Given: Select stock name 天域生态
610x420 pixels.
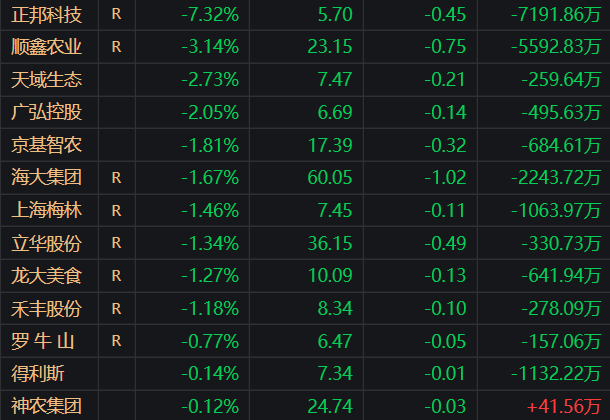Looking at the screenshot, I should (x=46, y=80).
